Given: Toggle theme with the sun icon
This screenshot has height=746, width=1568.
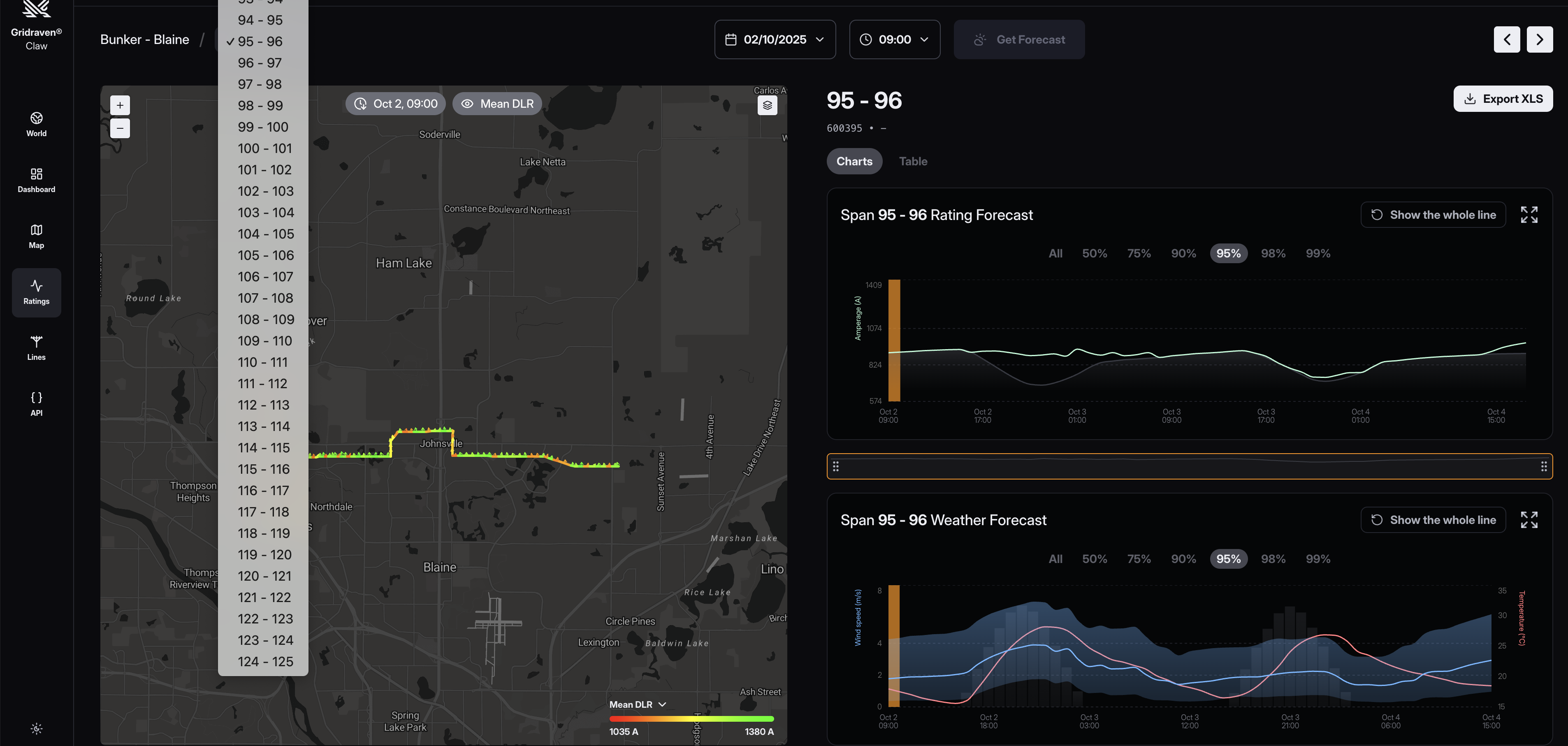Looking at the screenshot, I should coord(37,728).
